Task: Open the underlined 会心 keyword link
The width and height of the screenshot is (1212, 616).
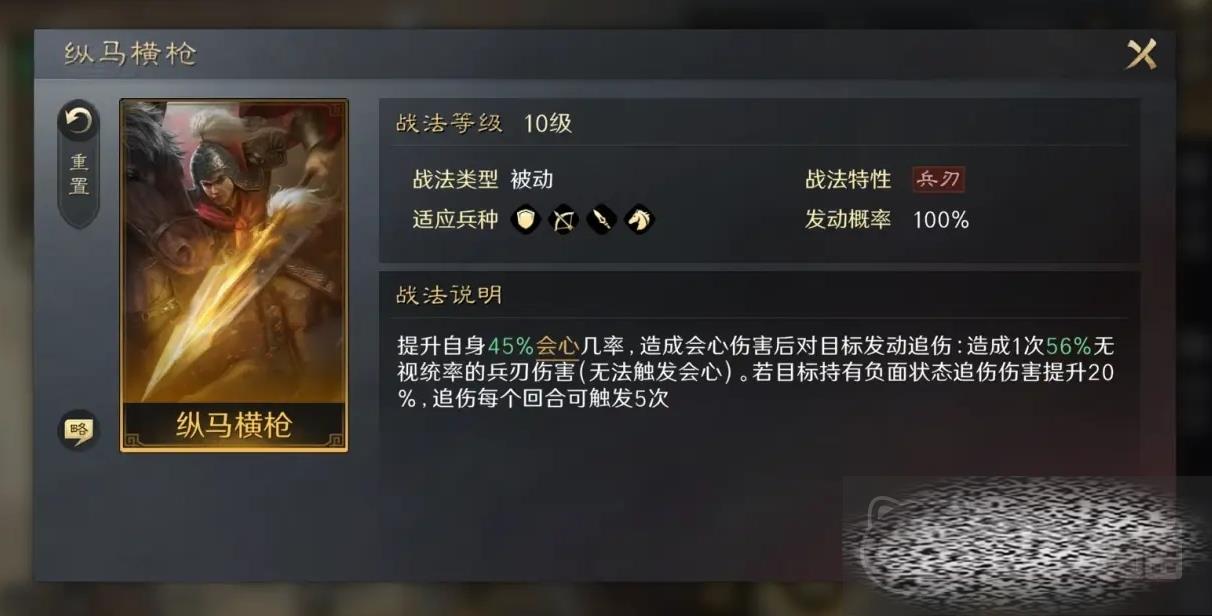Action: [x=558, y=347]
